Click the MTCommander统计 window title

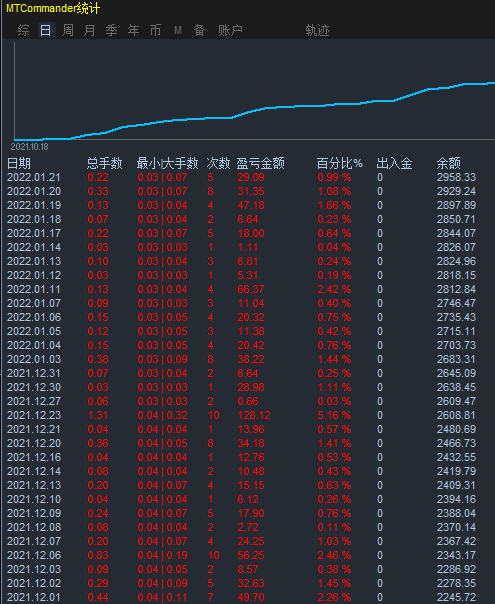pos(53,8)
